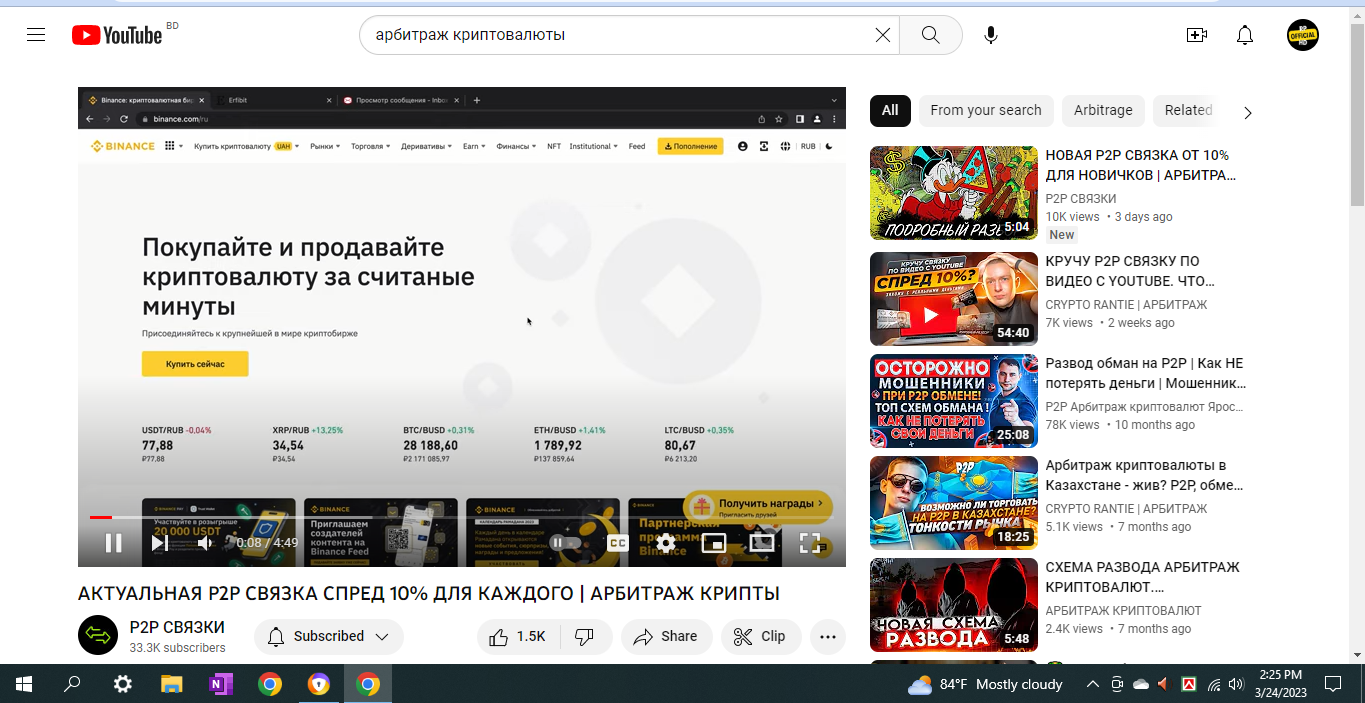Open the Subscribed notification dropdown
The image size is (1365, 703).
(329, 636)
